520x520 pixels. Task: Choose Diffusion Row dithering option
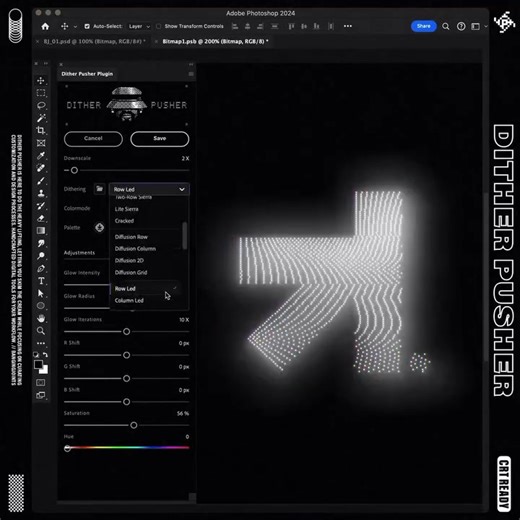131,237
